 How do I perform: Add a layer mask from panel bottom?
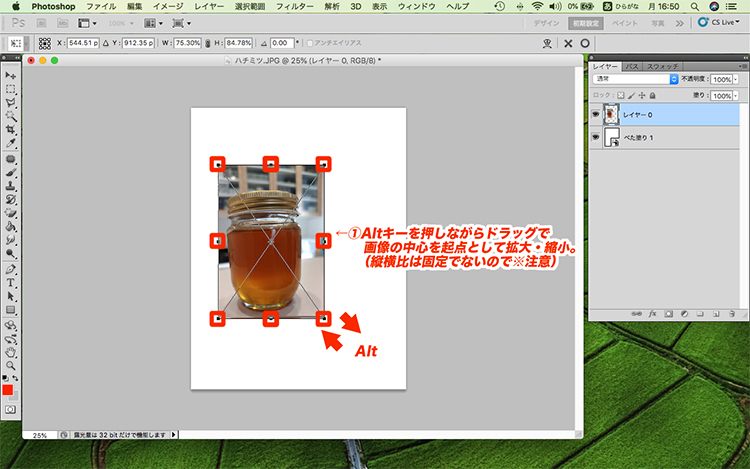(669, 314)
